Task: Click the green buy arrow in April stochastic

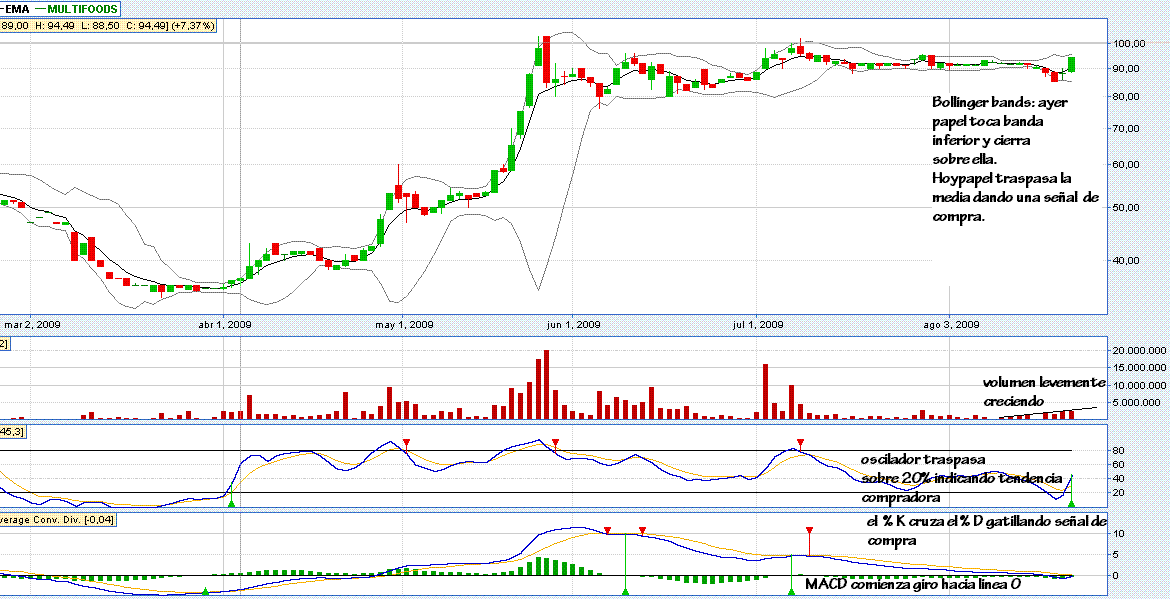Action: click(x=231, y=504)
